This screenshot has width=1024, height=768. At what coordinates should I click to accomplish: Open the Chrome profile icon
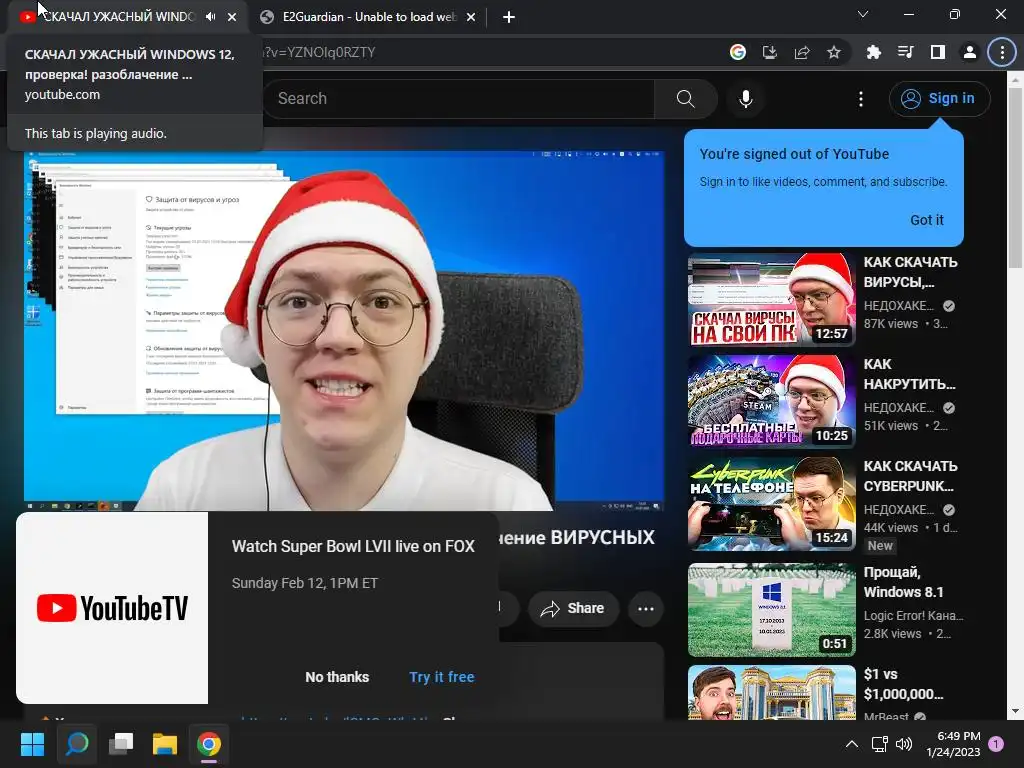(x=970, y=52)
